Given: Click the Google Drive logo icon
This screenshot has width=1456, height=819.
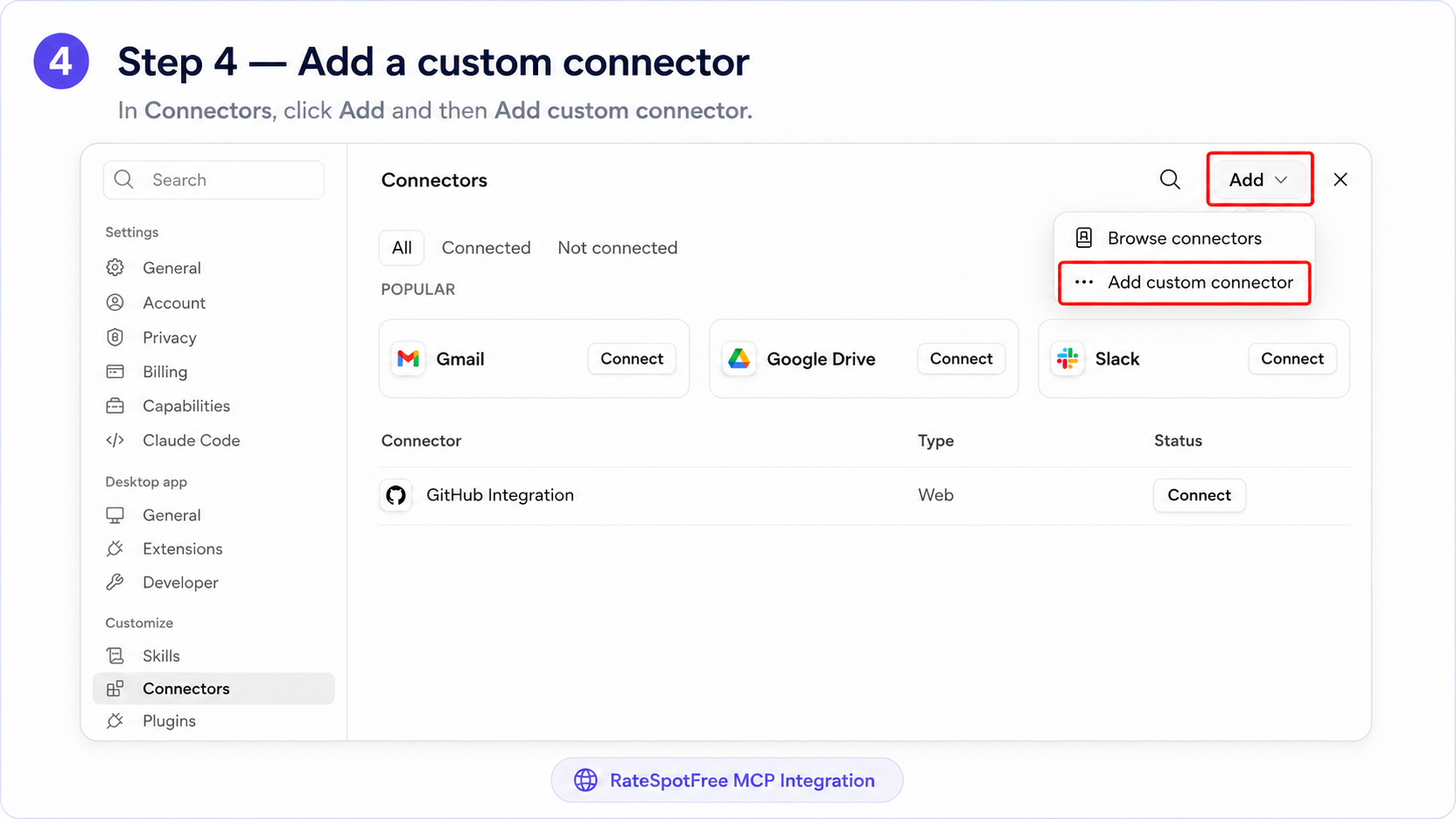Looking at the screenshot, I should click(x=739, y=359).
